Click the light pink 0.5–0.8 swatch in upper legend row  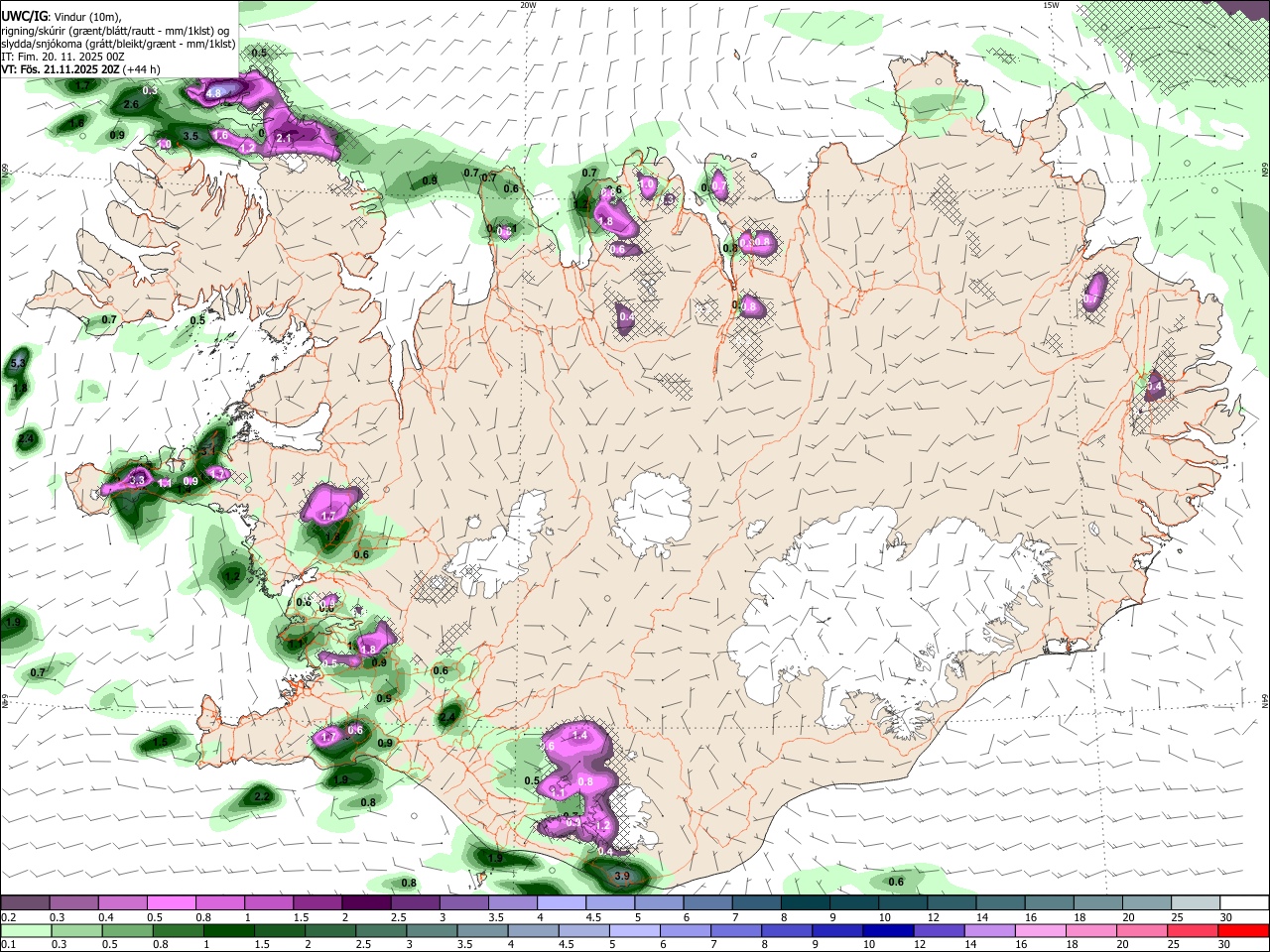point(171,902)
